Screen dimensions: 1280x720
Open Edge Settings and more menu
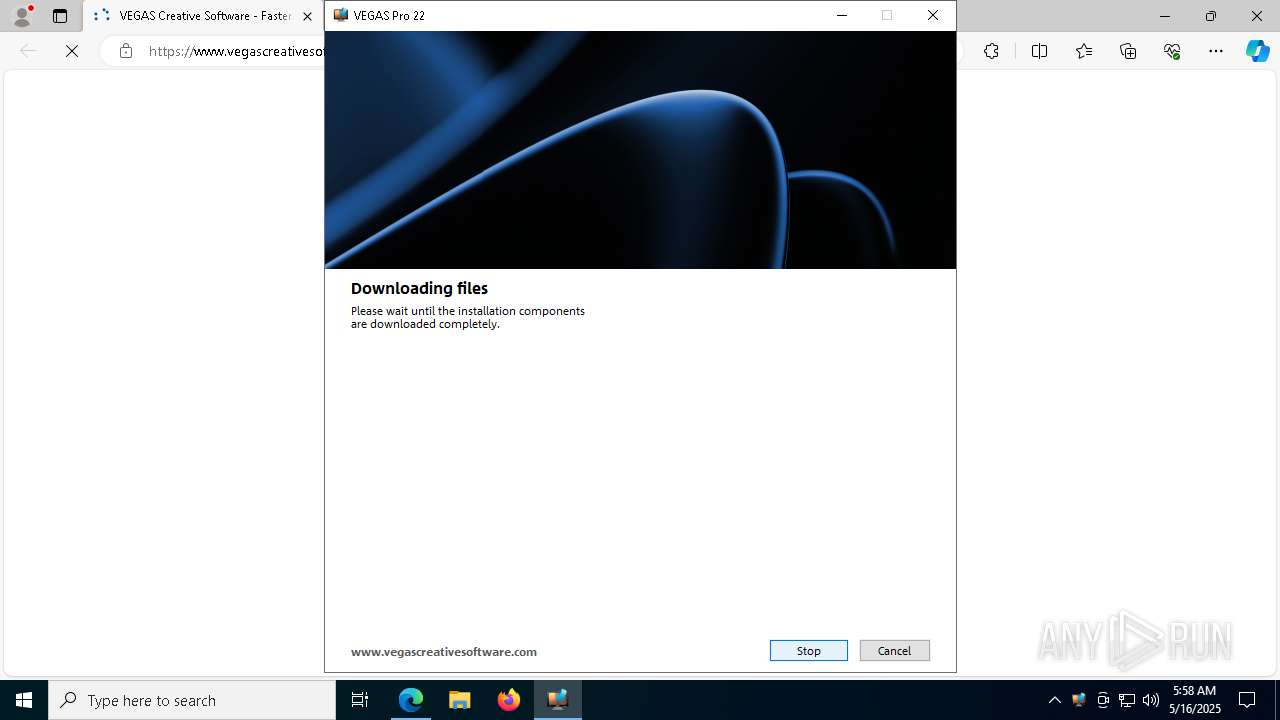(1216, 51)
